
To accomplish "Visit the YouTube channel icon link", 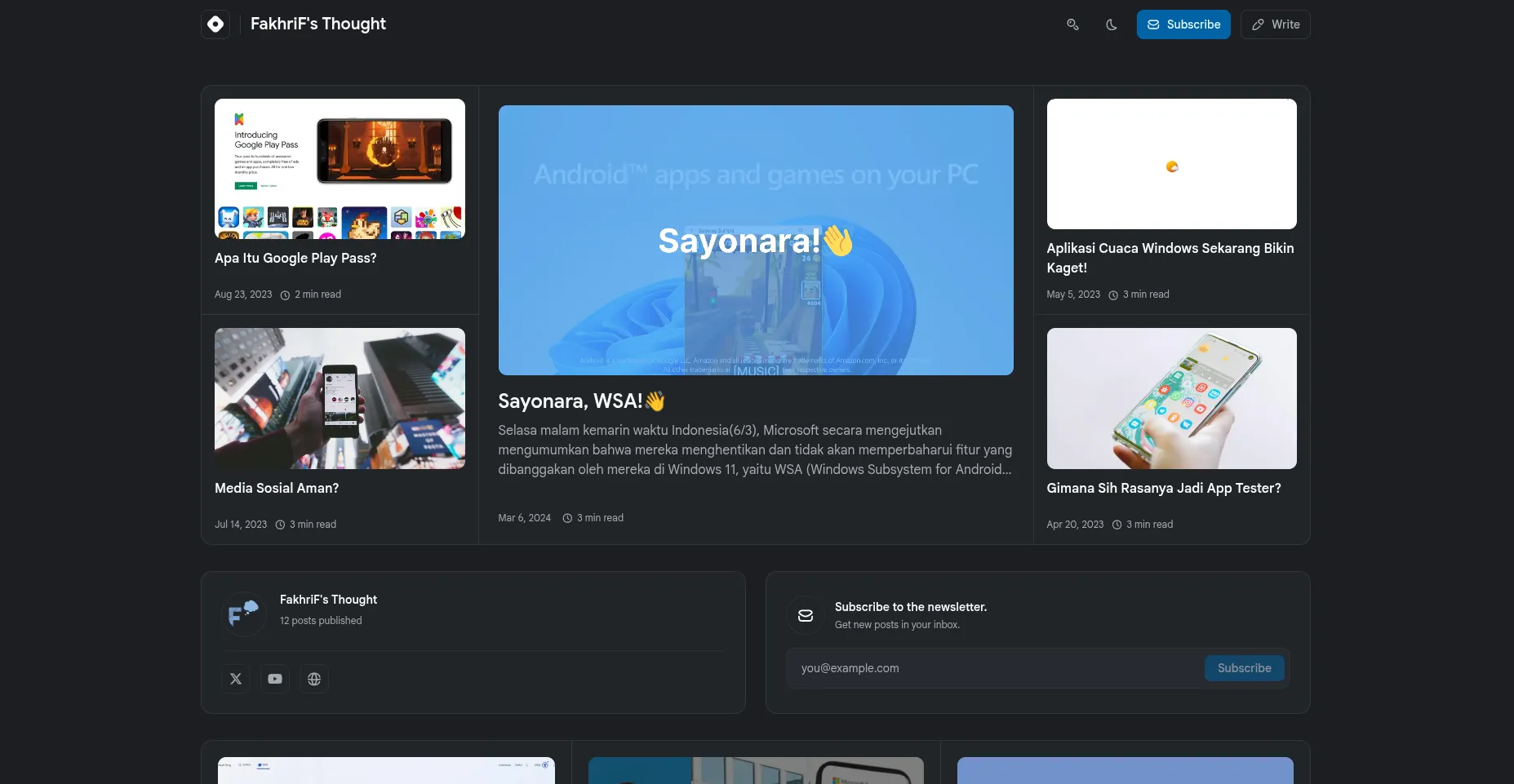I will 275,679.
